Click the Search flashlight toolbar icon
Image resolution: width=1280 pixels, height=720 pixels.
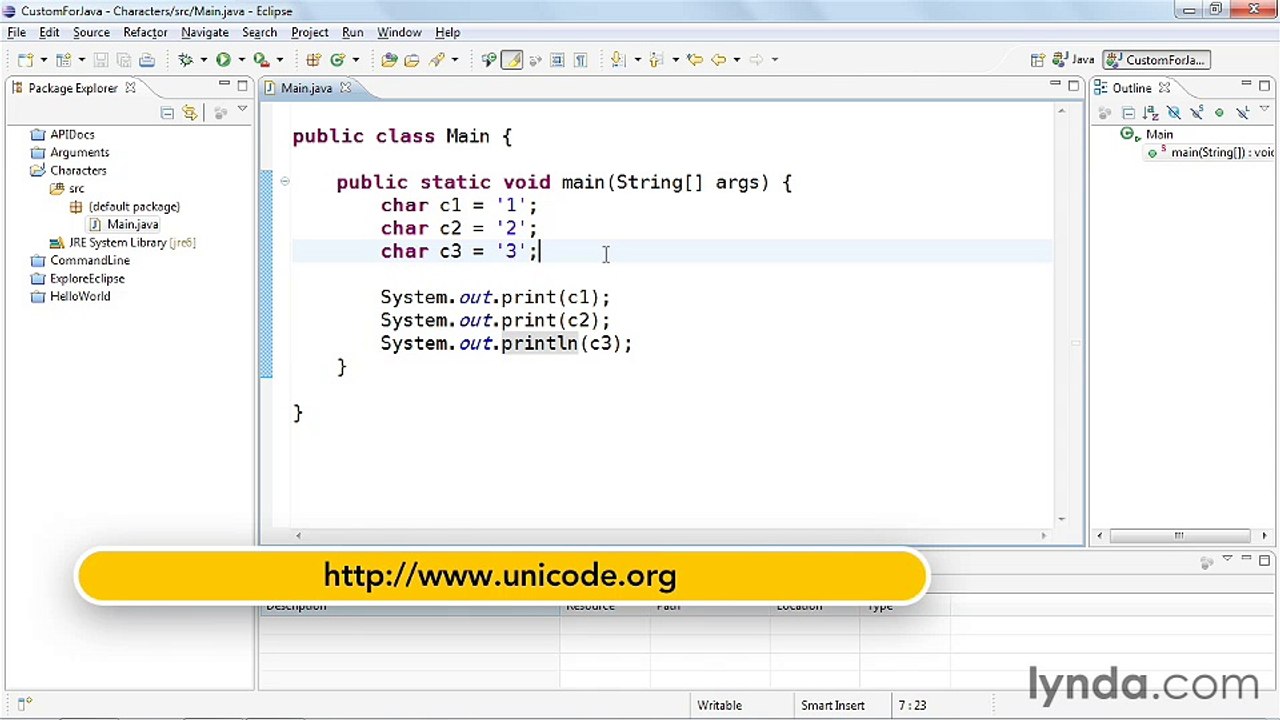(x=436, y=60)
